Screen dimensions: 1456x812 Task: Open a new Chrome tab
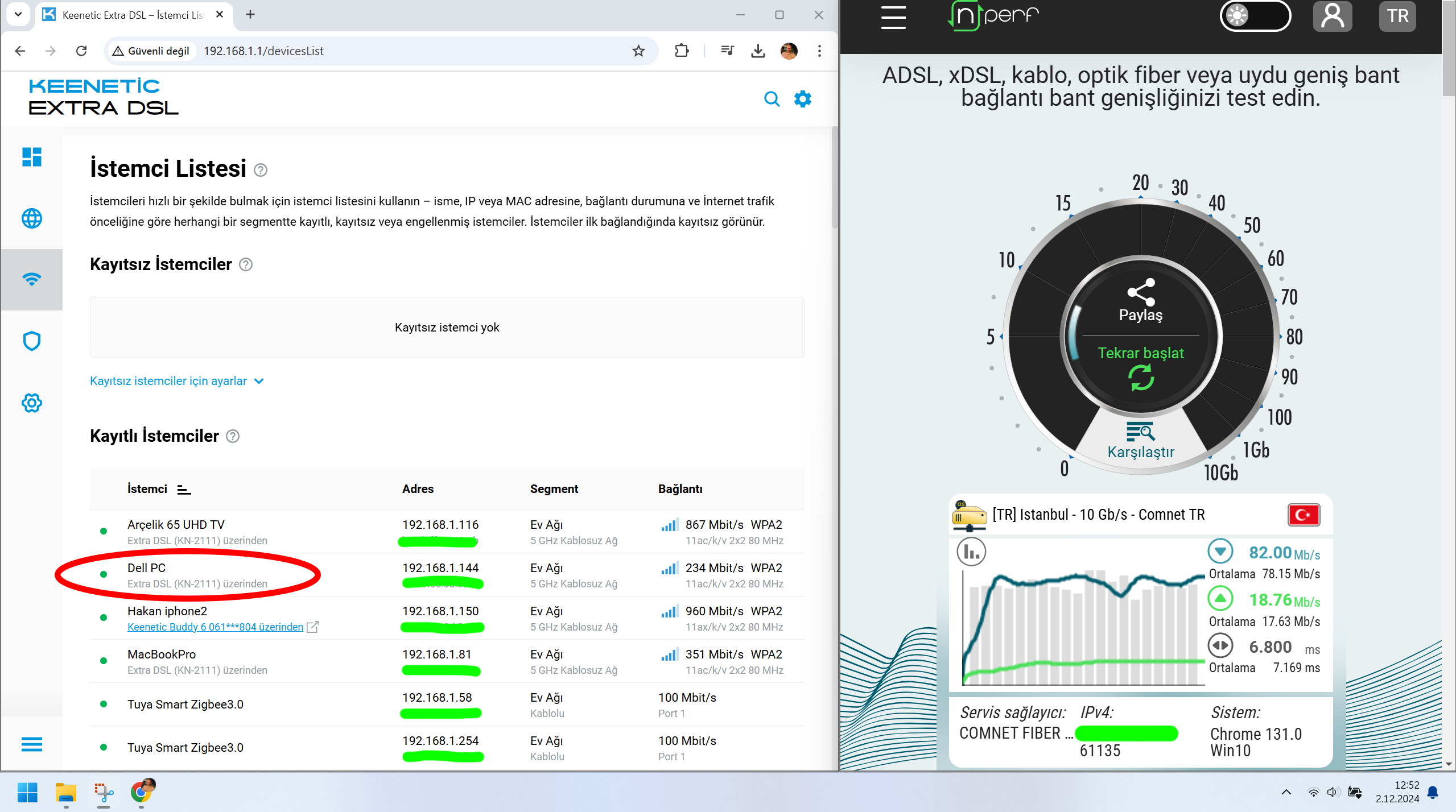tap(250, 14)
